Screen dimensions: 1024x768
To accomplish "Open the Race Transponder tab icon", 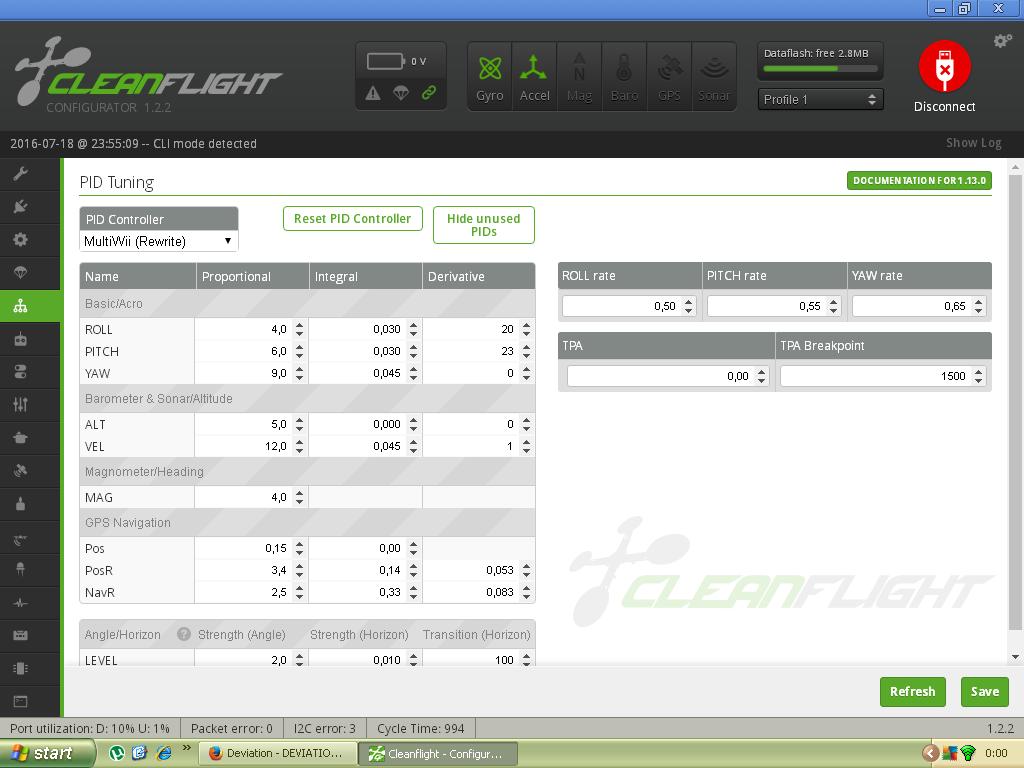I will coord(20,539).
